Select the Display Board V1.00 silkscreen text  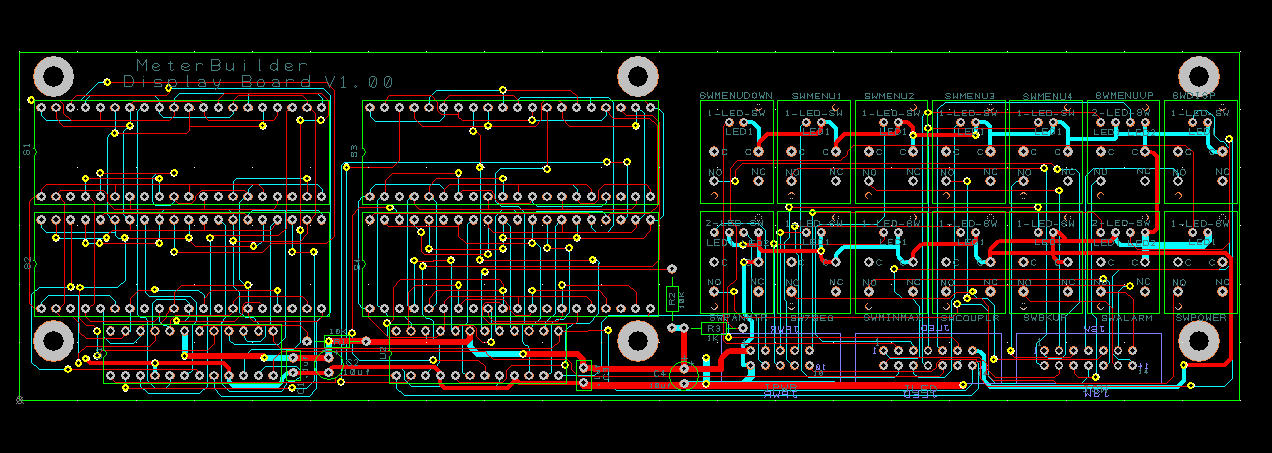[258, 82]
